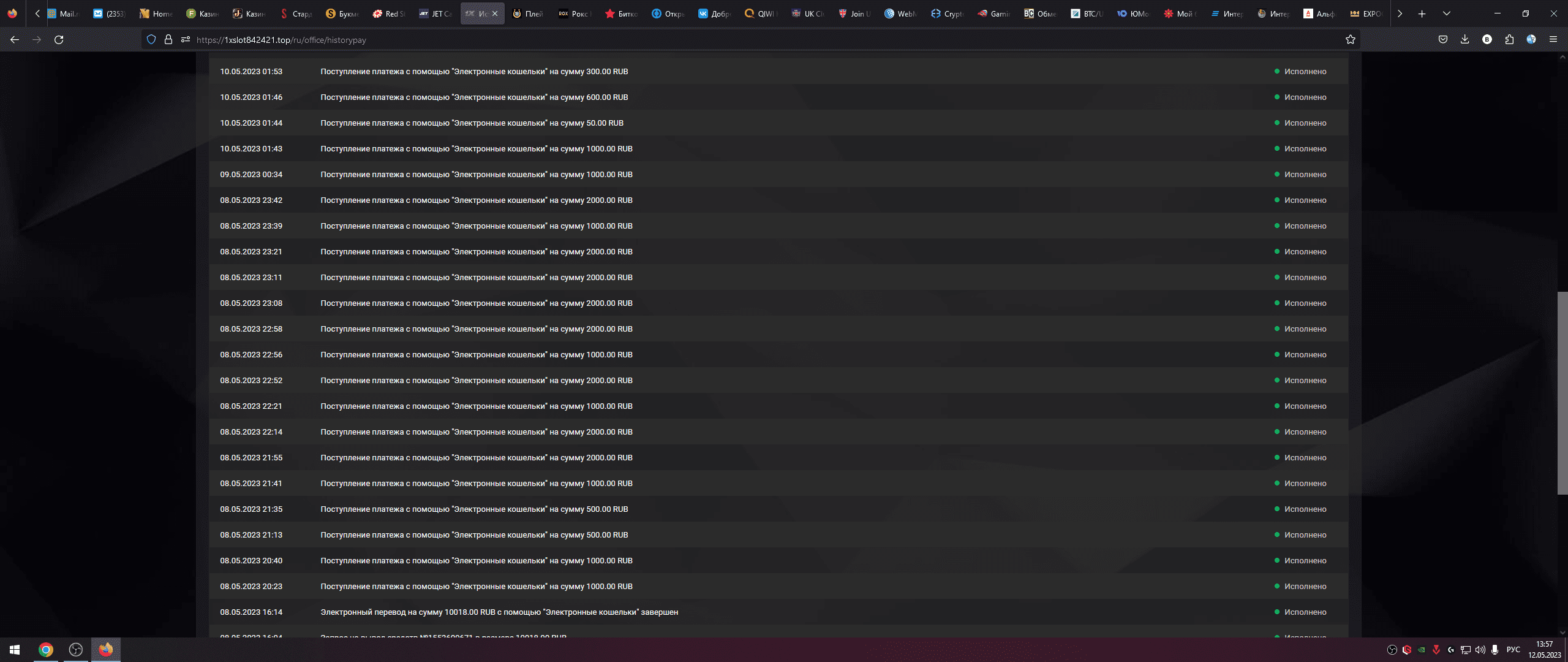Open the extensions puzzle icon
Image resolution: width=1568 pixels, height=662 pixels.
point(1509,40)
